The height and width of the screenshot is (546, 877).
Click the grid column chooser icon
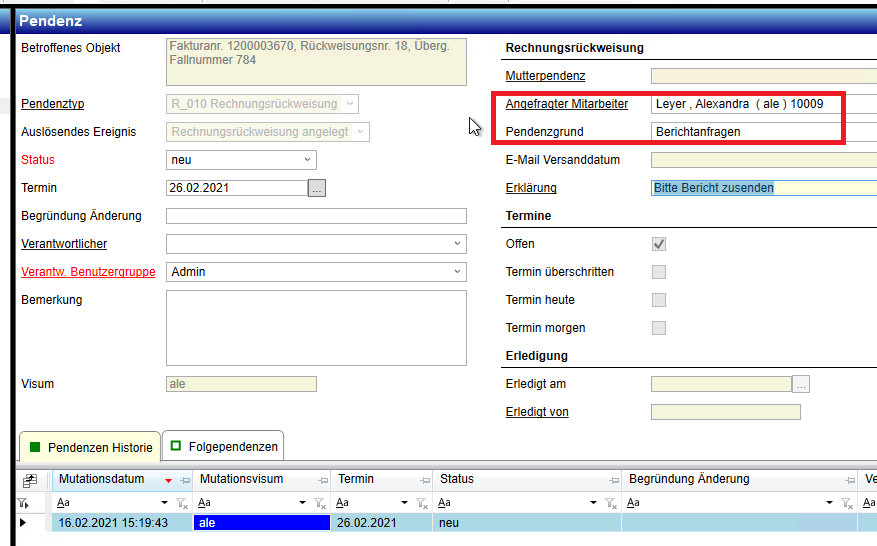pyautogui.click(x=29, y=480)
